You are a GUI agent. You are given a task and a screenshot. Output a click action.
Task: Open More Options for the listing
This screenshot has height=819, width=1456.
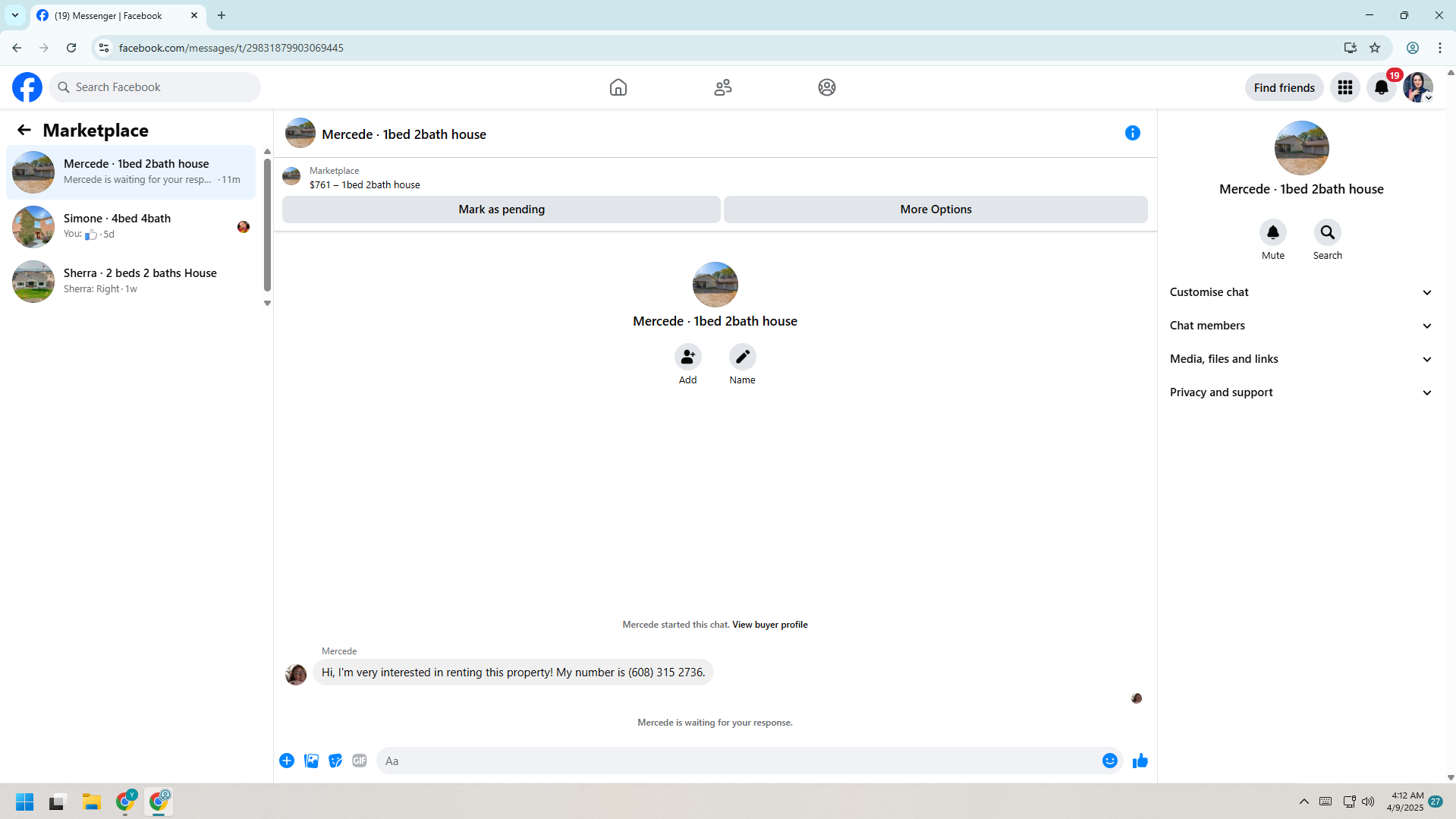pyautogui.click(x=936, y=209)
